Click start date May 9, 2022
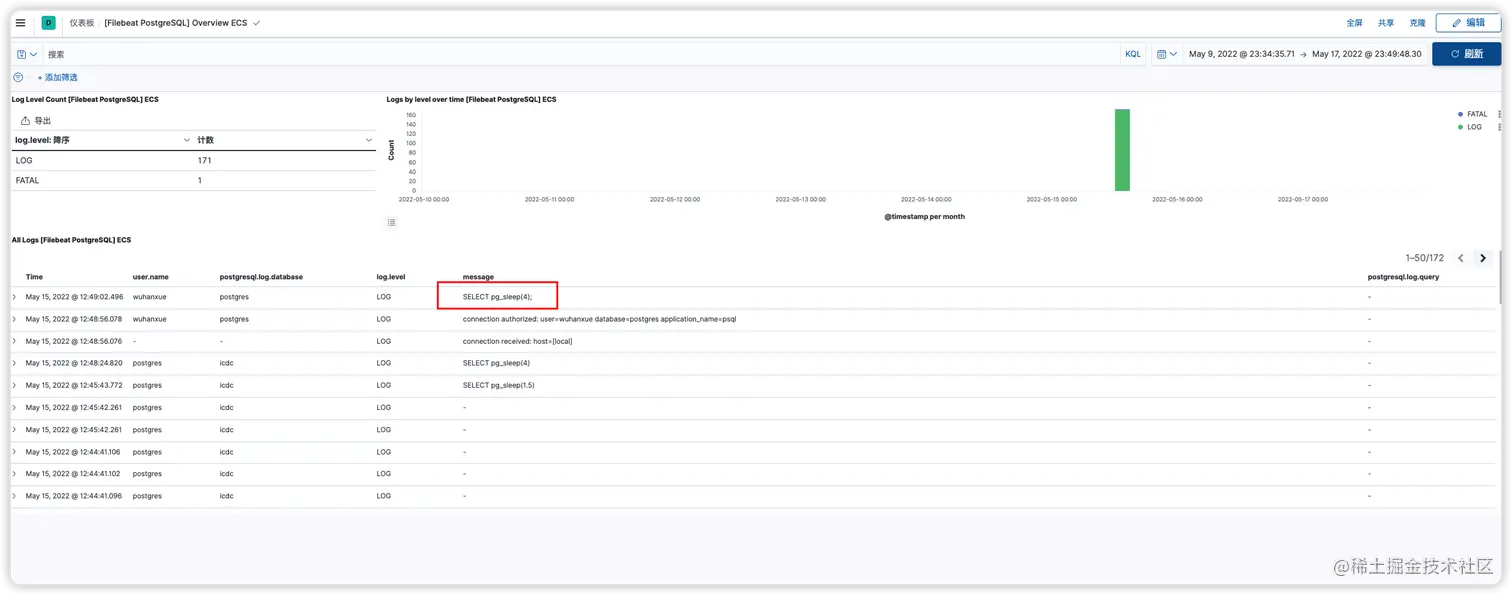1512x595 pixels. click(x=1241, y=54)
